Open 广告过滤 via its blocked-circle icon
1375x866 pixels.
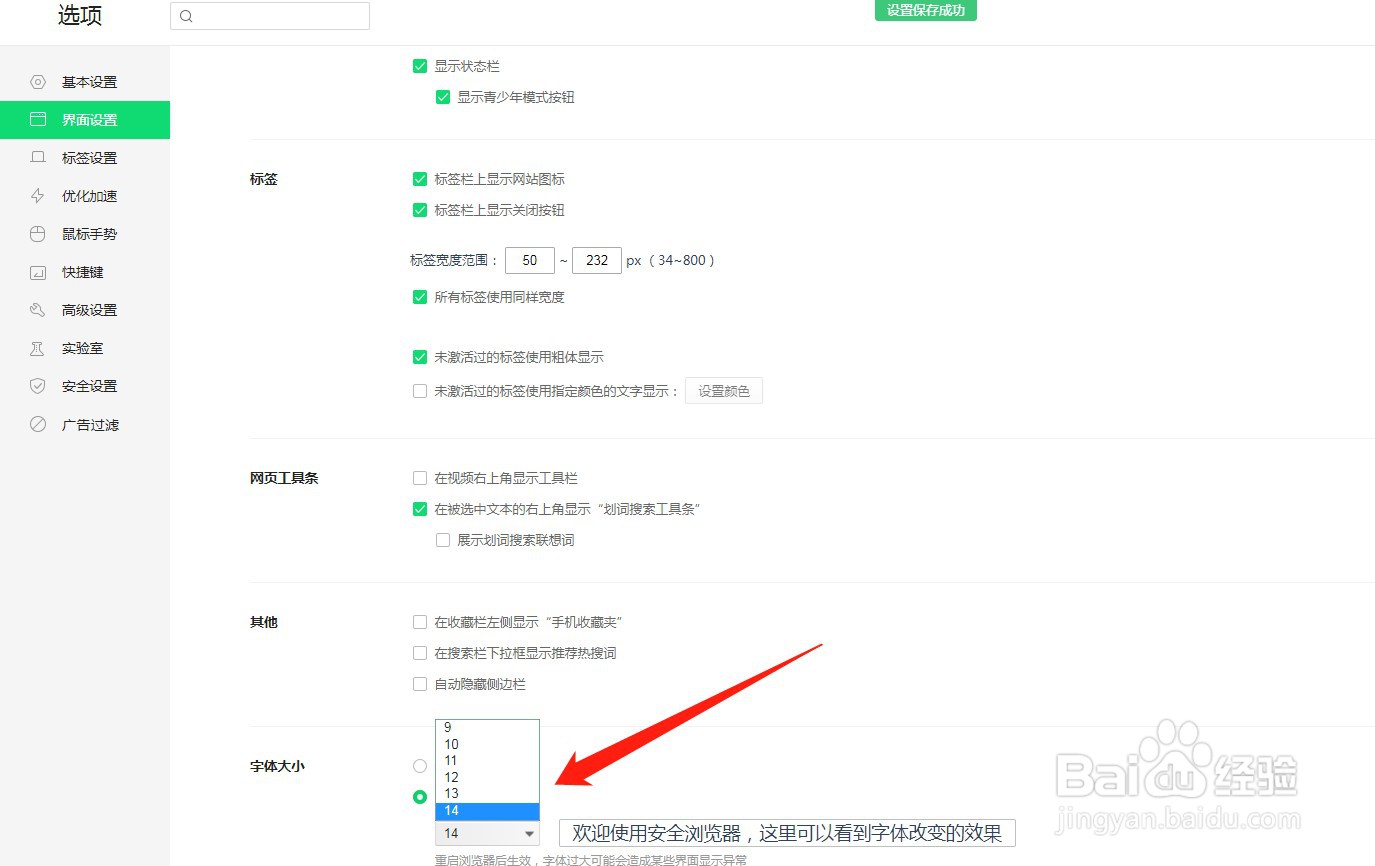click(37, 423)
